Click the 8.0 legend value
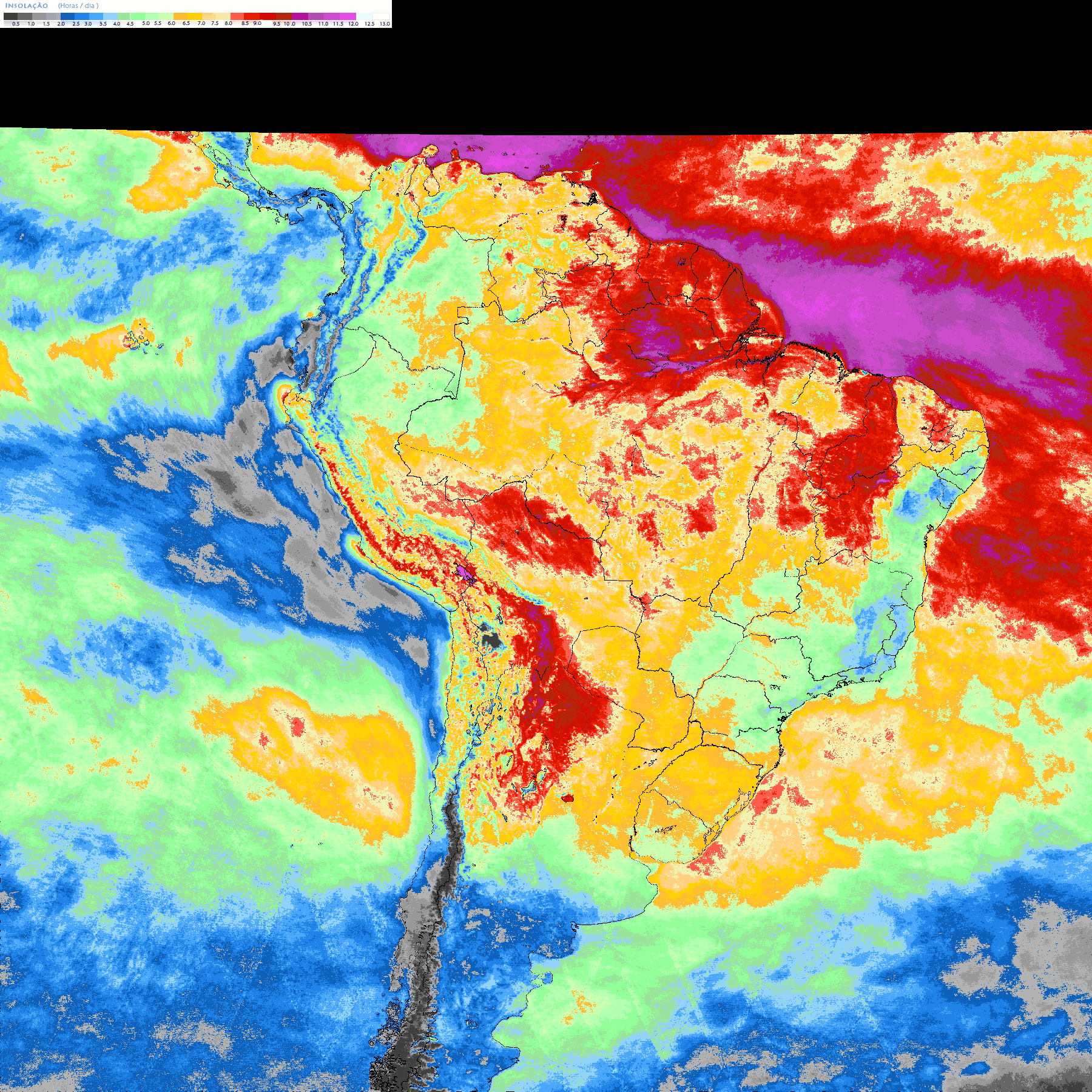The image size is (1092, 1092). click(x=229, y=23)
